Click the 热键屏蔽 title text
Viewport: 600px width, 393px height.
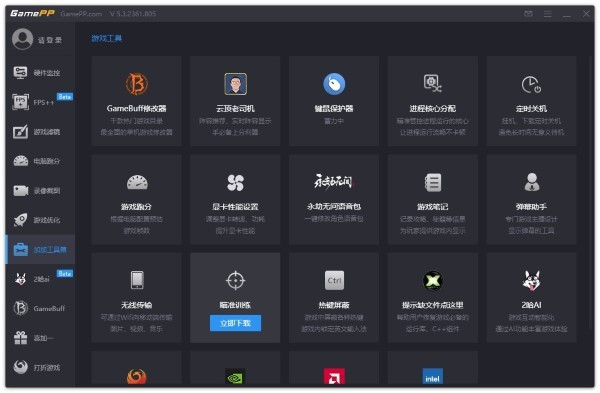(334, 305)
